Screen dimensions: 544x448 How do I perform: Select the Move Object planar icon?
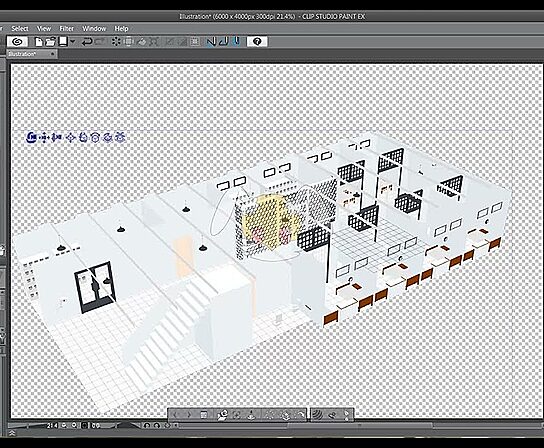pos(71,137)
